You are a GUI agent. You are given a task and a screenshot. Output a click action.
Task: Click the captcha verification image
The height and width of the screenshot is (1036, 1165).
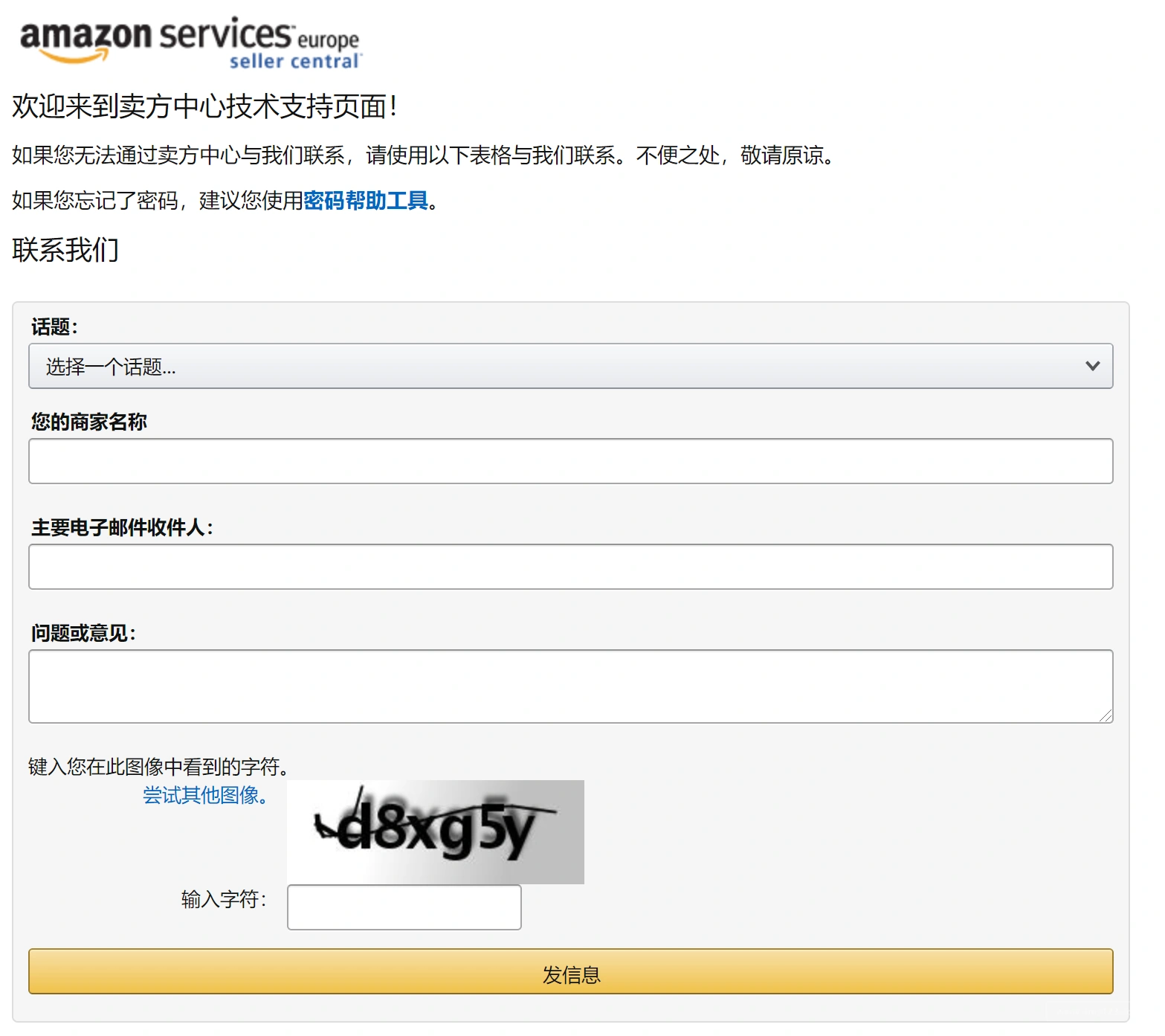[435, 831]
